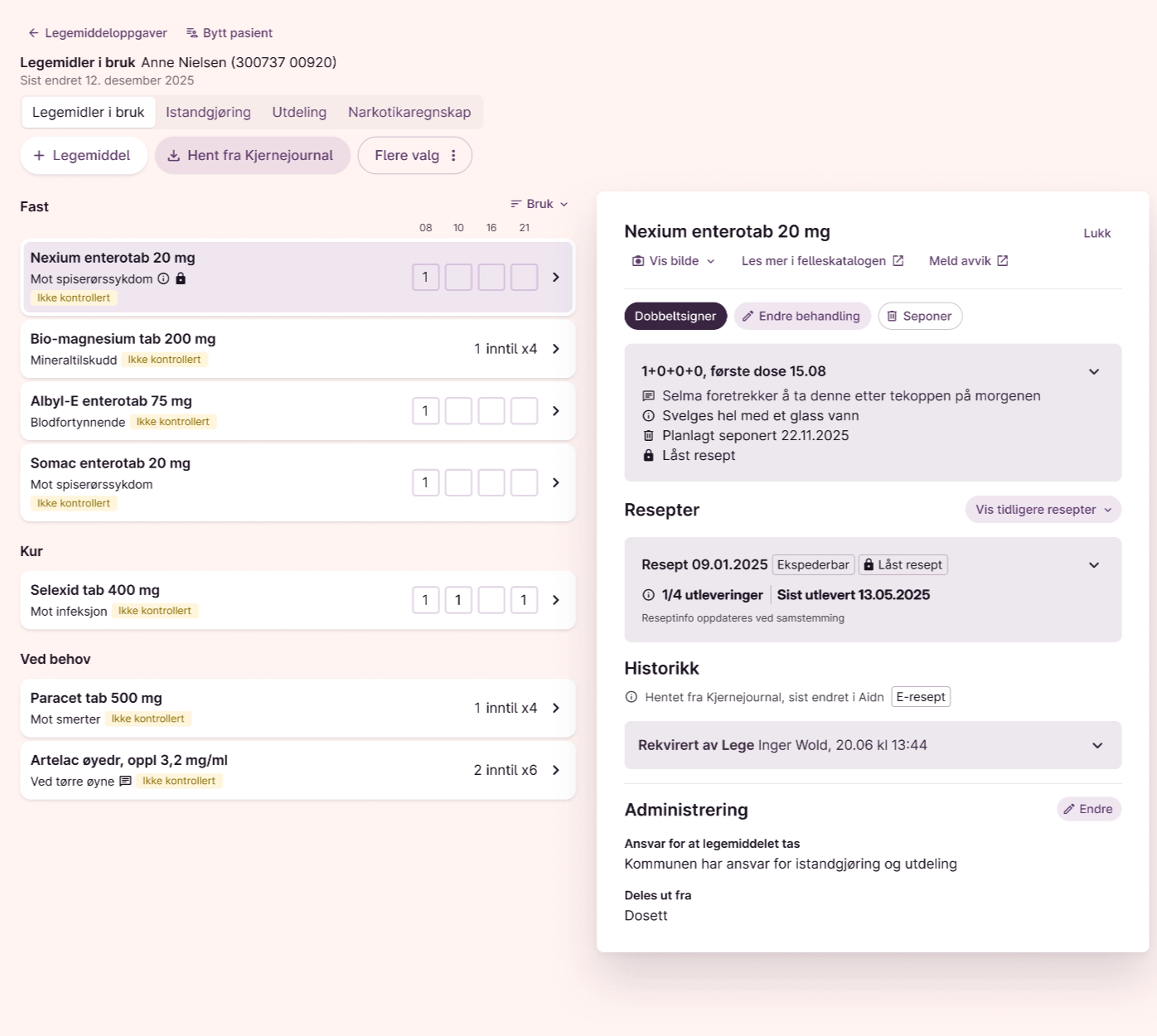The image size is (1157, 1036).
Task: Toggle the 08 dose box for Albyl-E
Action: tap(425, 411)
